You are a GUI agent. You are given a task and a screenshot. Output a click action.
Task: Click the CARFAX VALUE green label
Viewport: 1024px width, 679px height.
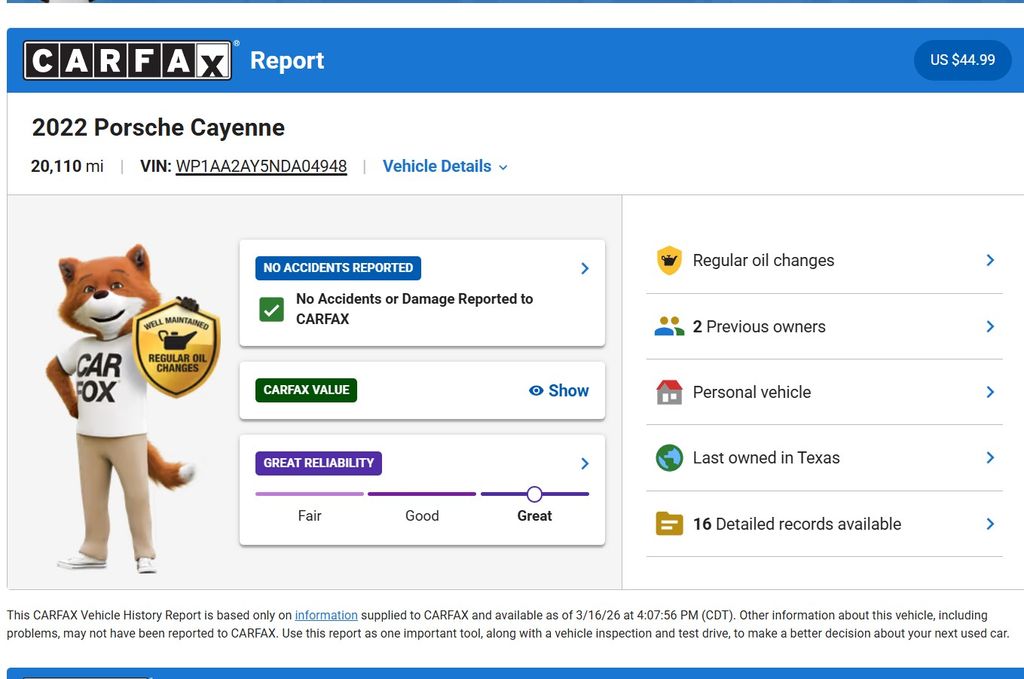click(306, 390)
